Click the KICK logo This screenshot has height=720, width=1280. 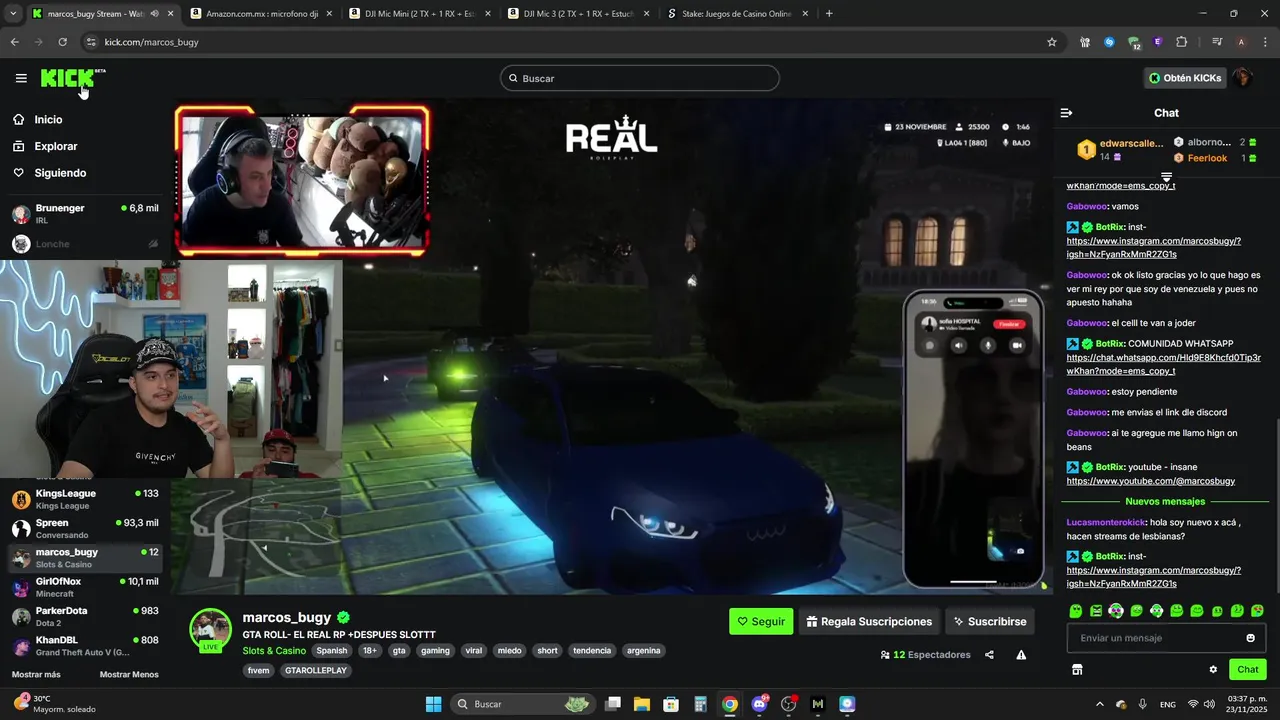pos(71,78)
